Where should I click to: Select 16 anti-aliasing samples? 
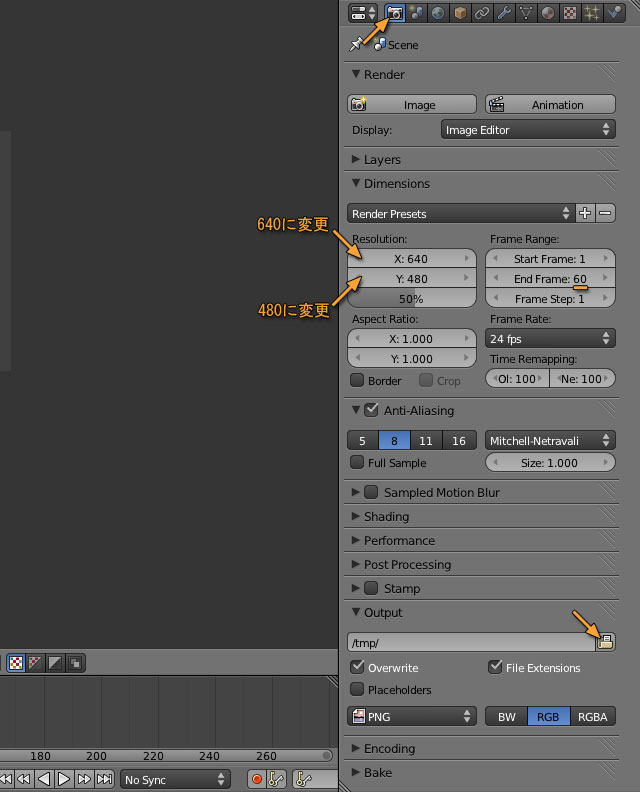point(459,440)
